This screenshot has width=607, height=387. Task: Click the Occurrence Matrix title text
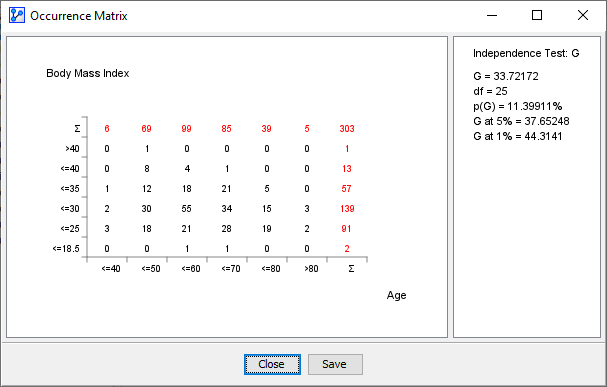[79, 16]
